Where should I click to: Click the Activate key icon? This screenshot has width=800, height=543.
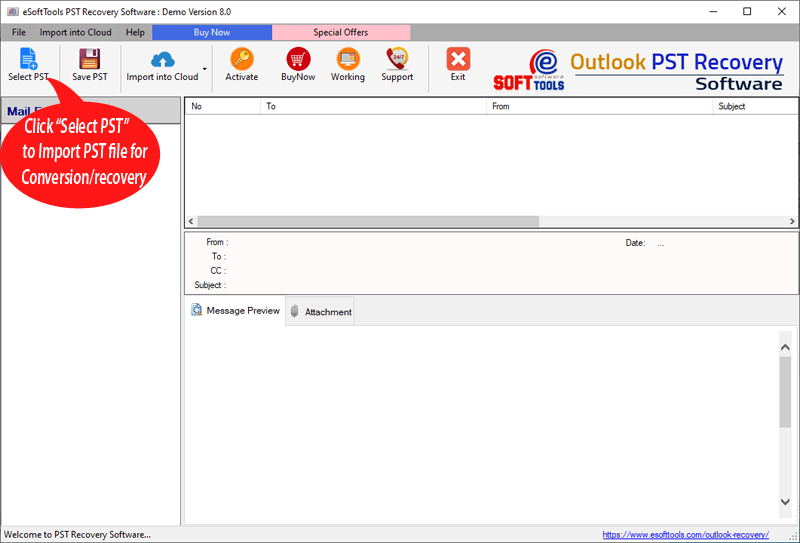[242, 58]
